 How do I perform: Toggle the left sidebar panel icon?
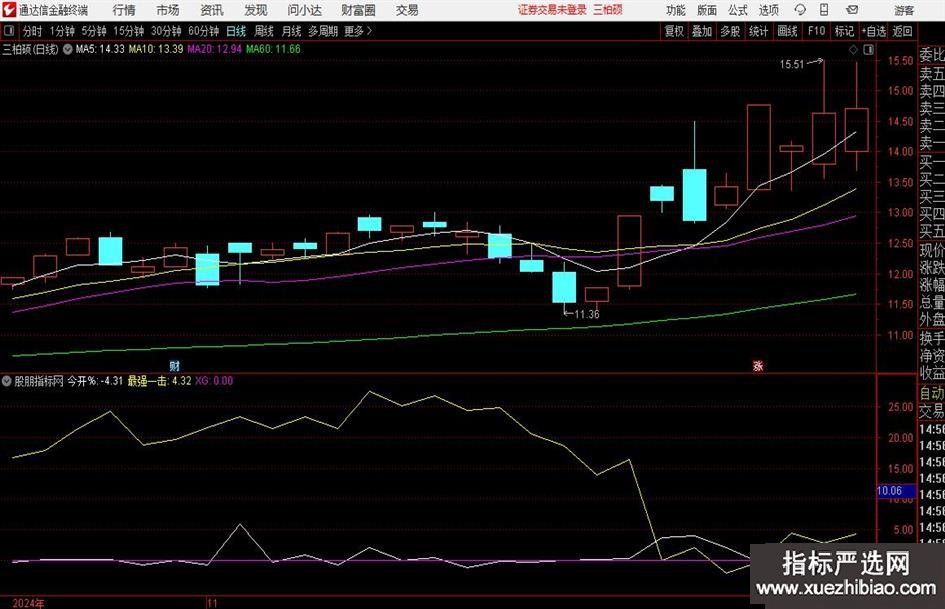tap(8, 31)
